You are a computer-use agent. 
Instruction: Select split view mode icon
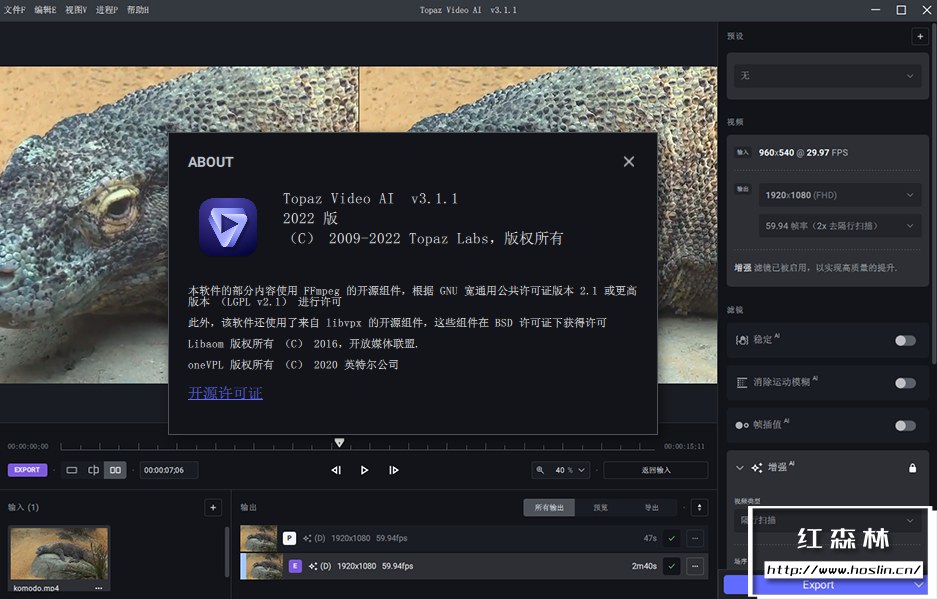click(x=93, y=470)
